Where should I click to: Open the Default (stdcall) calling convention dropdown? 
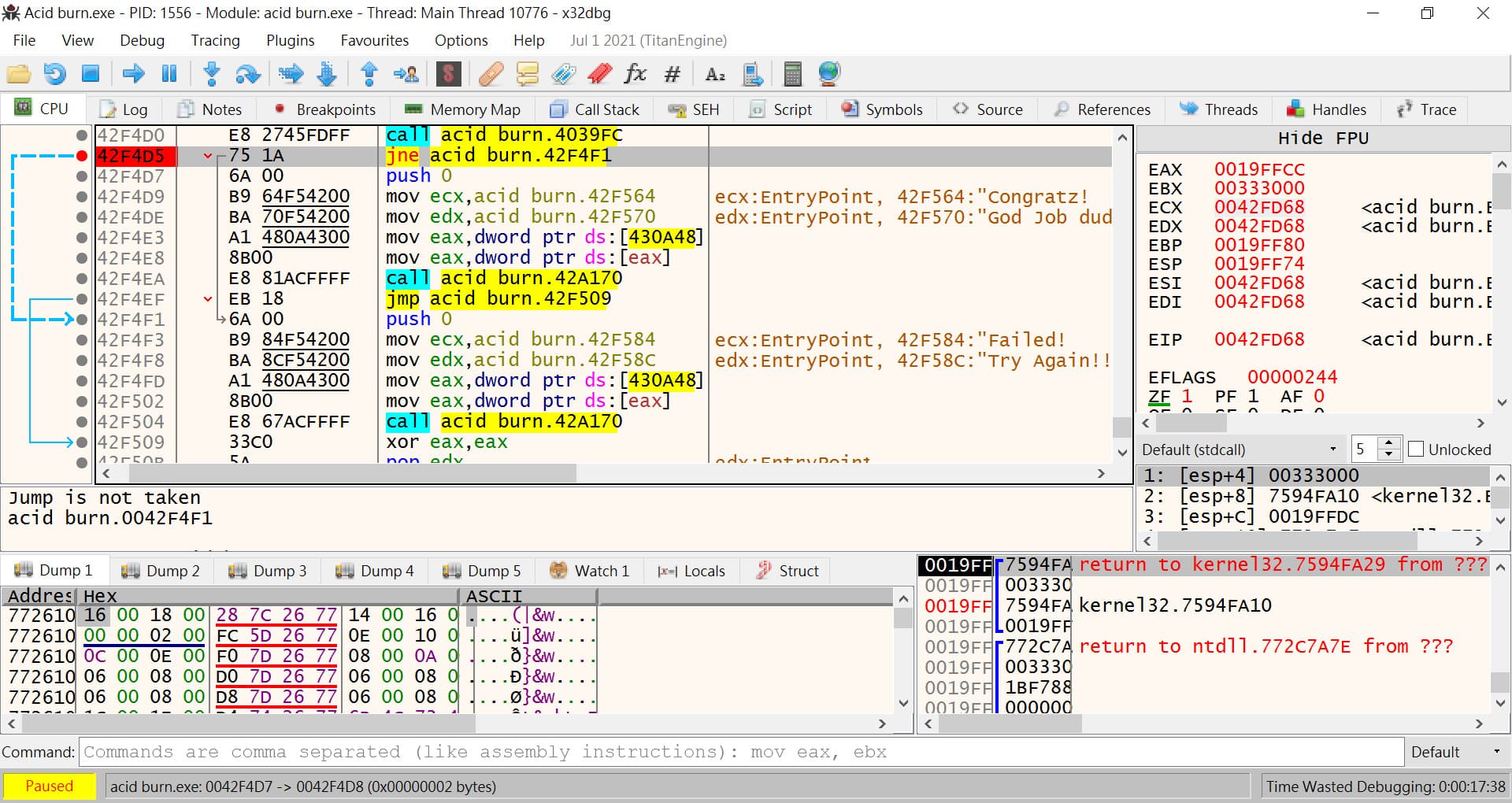pyautogui.click(x=1240, y=450)
